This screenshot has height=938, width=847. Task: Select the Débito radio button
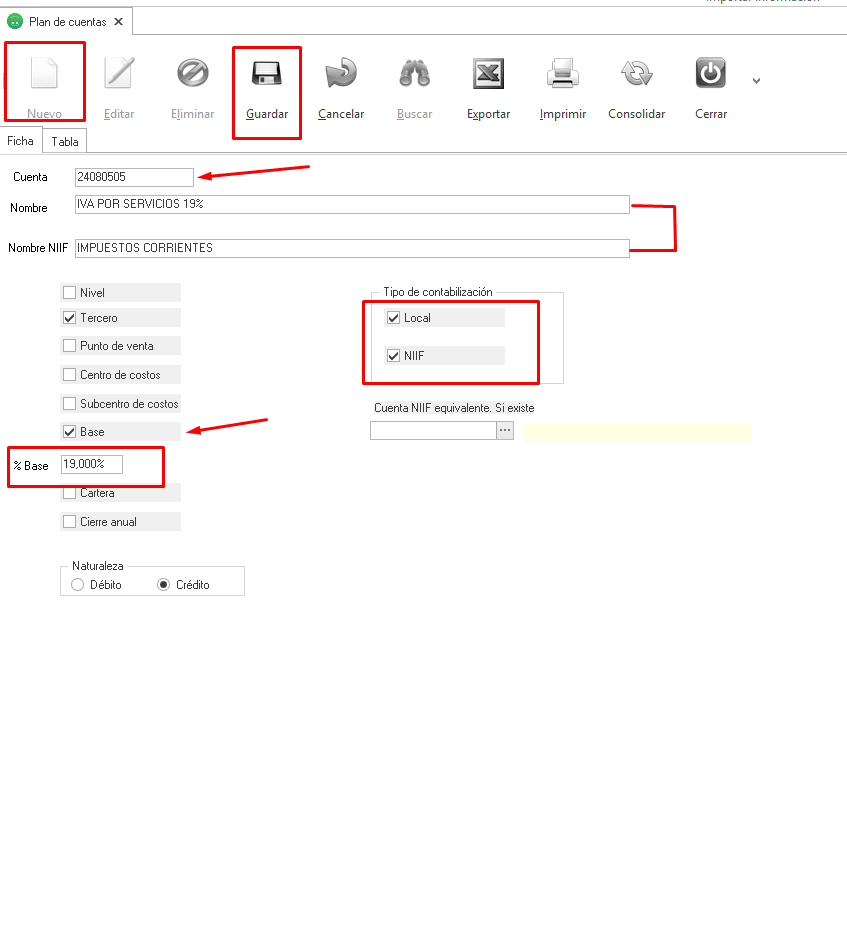point(78,585)
